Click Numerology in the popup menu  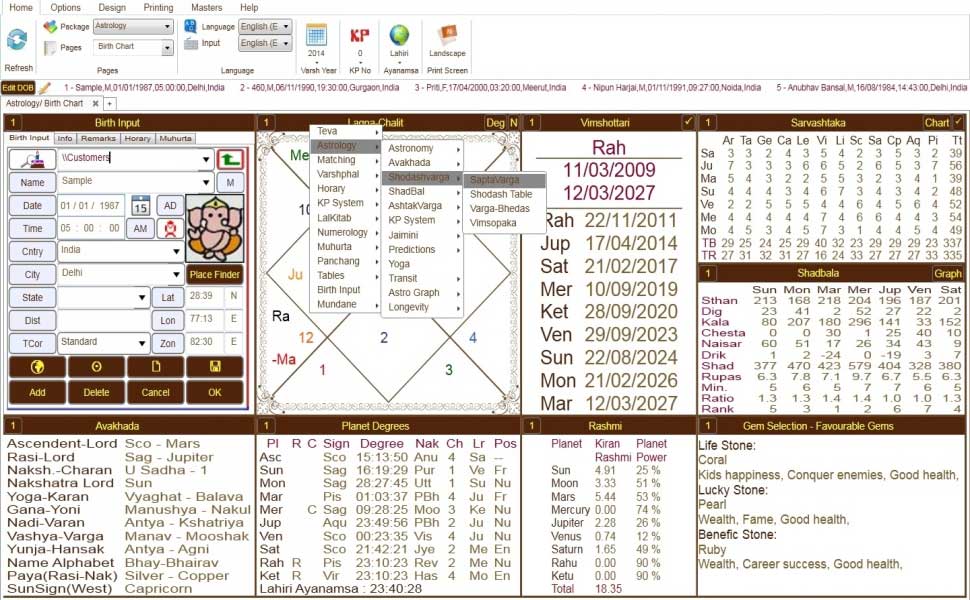(x=345, y=232)
